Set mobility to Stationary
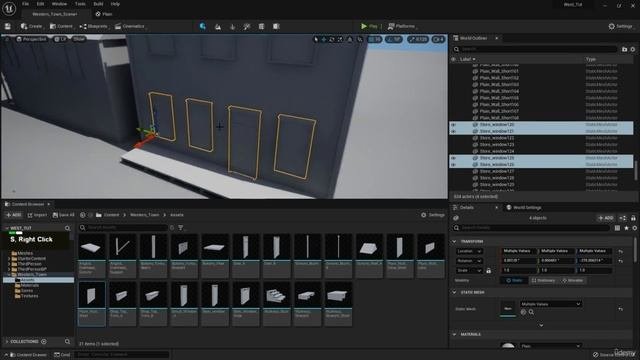Image resolution: width=640 pixels, height=360 pixels. [544, 280]
